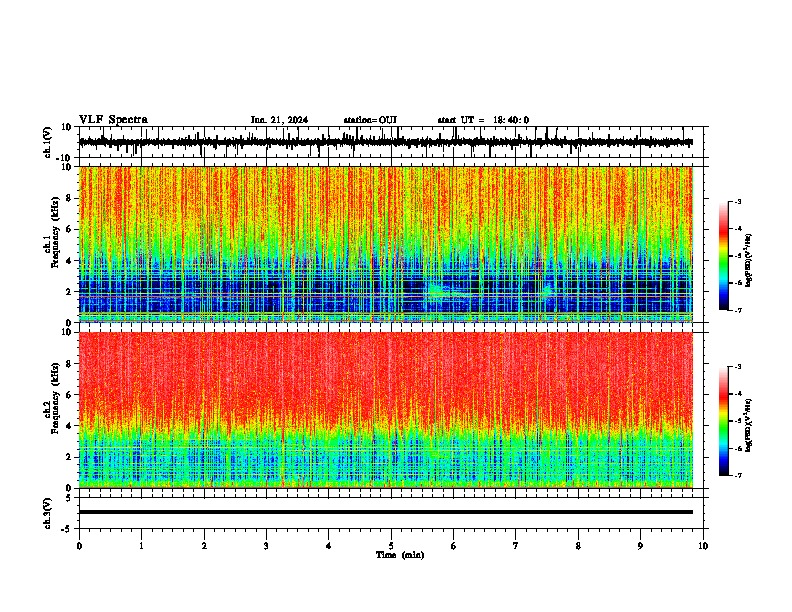
Task: Click the ch.1 spectrogram panel
Action: pyautogui.click(x=386, y=244)
